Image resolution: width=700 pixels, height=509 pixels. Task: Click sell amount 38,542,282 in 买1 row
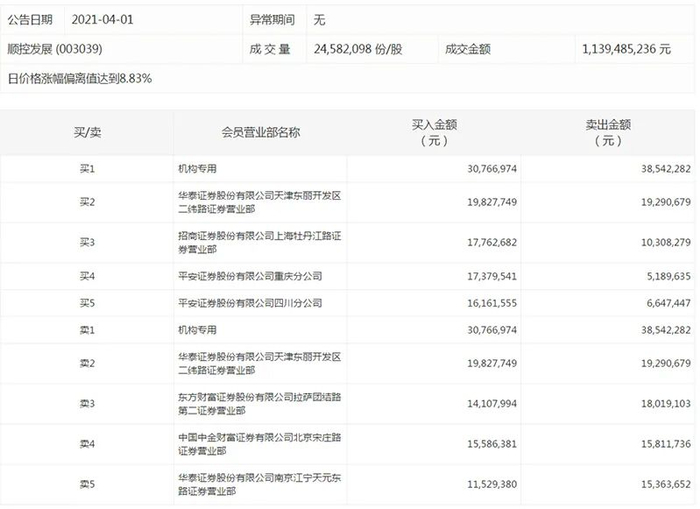tap(666, 169)
